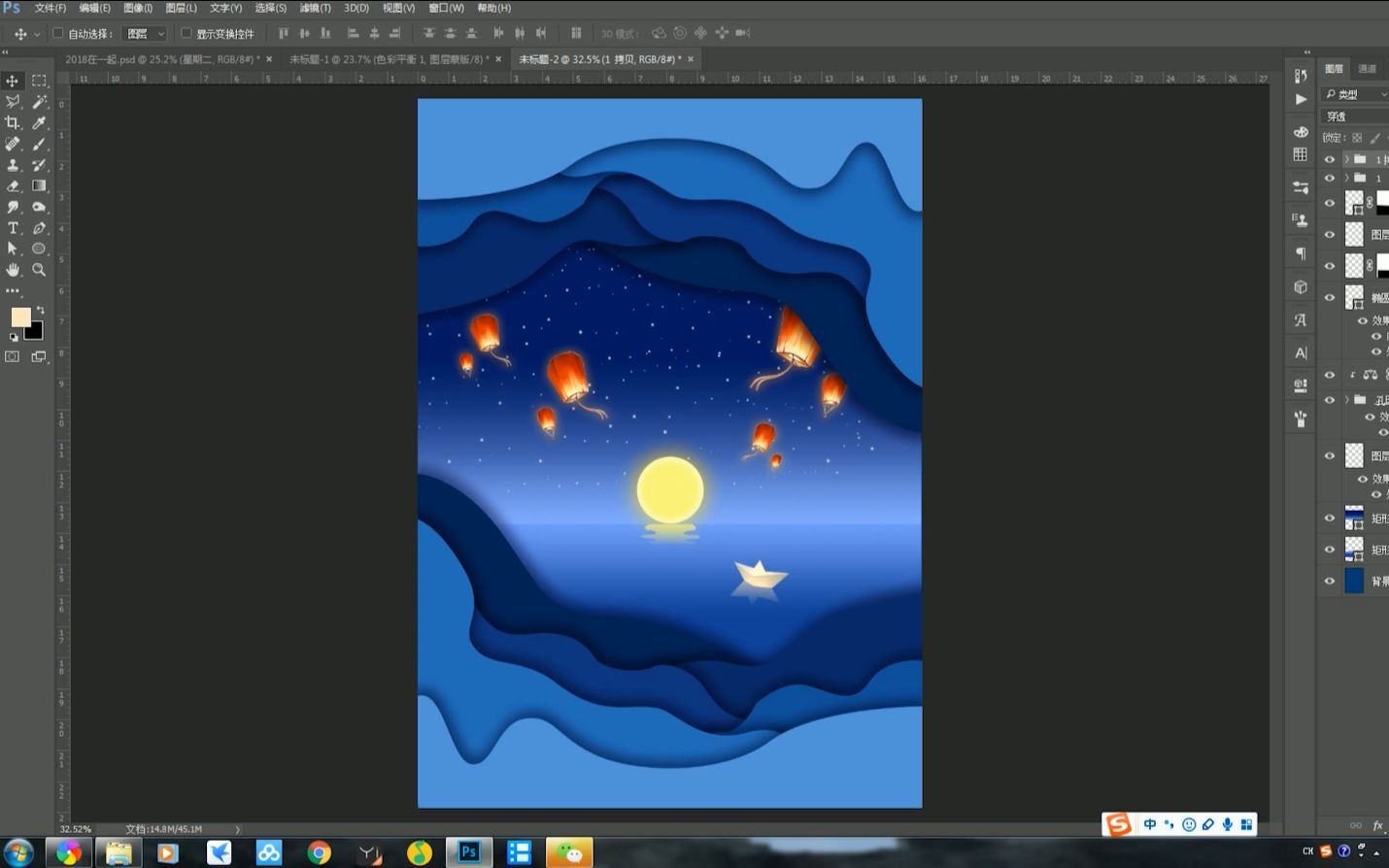Toggle Quick Mask mode

point(13,357)
